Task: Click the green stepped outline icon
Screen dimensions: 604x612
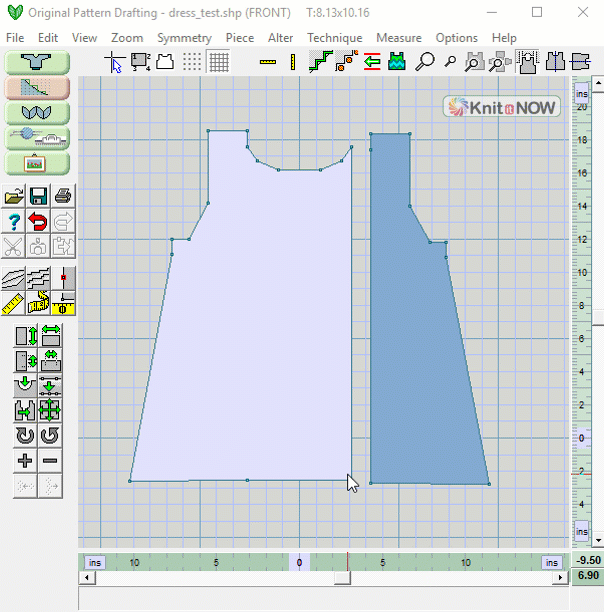Action: point(320,62)
